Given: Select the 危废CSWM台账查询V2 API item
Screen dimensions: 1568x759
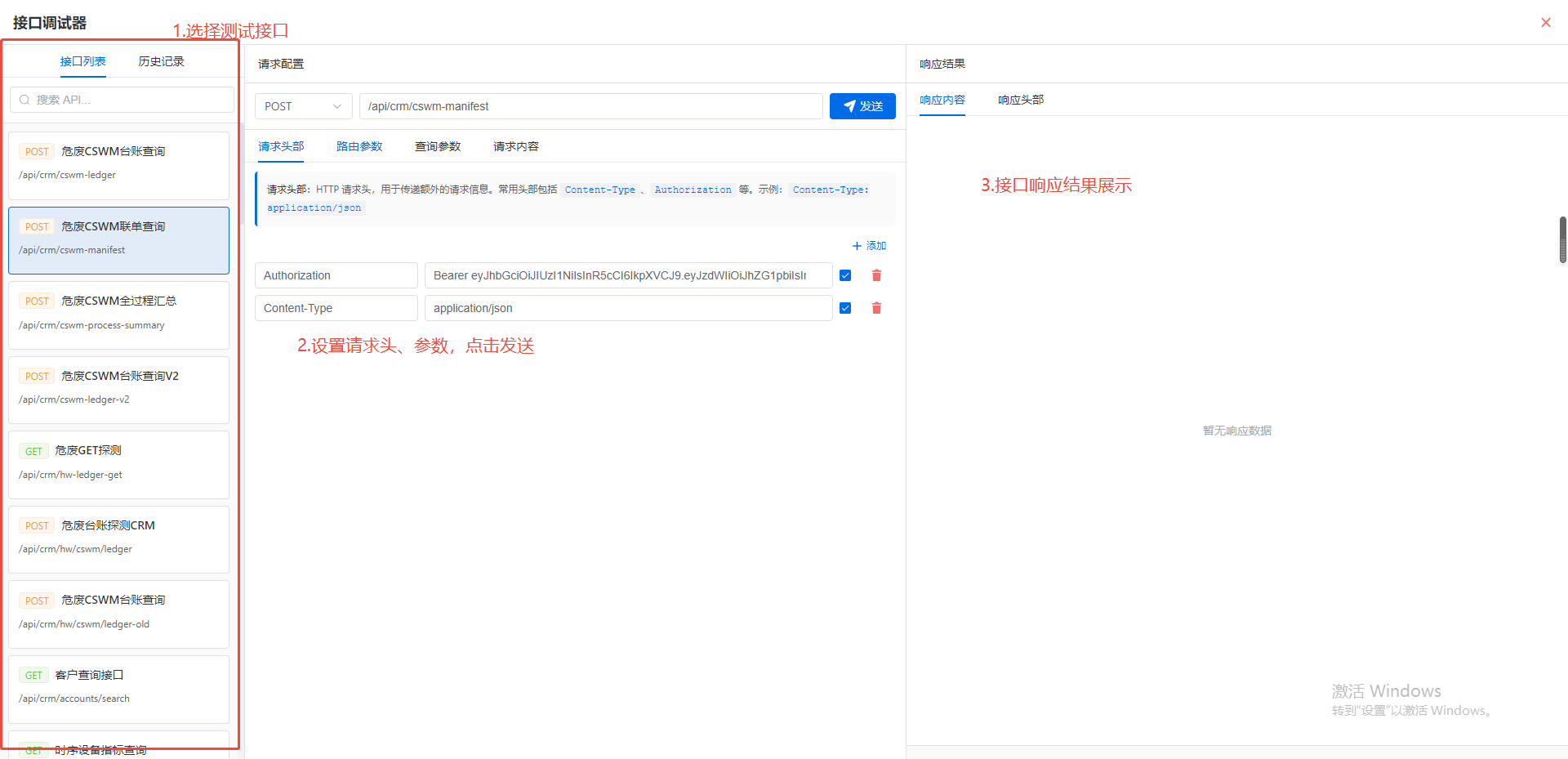Looking at the screenshot, I should tap(118, 390).
